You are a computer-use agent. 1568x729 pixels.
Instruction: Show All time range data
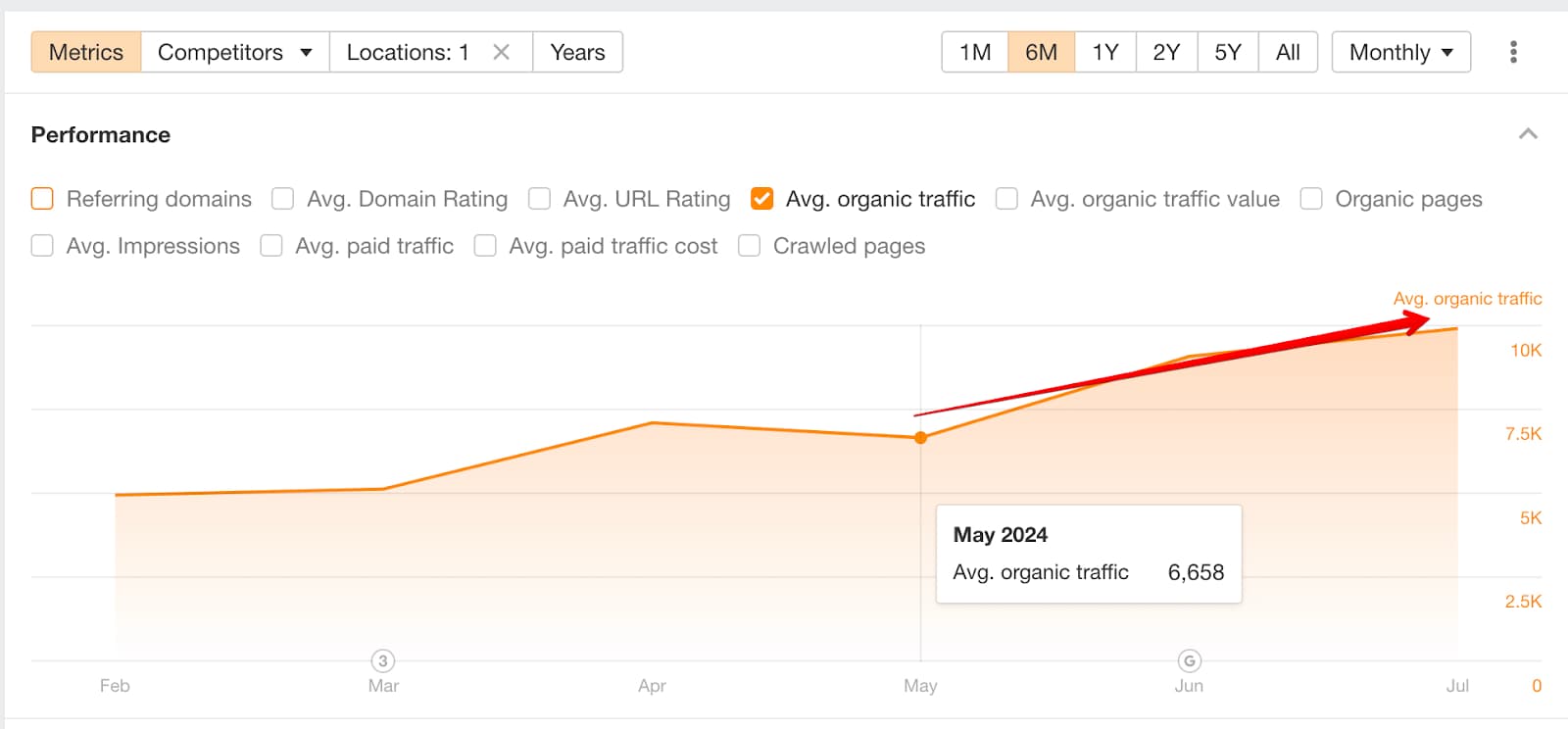[x=1288, y=52]
